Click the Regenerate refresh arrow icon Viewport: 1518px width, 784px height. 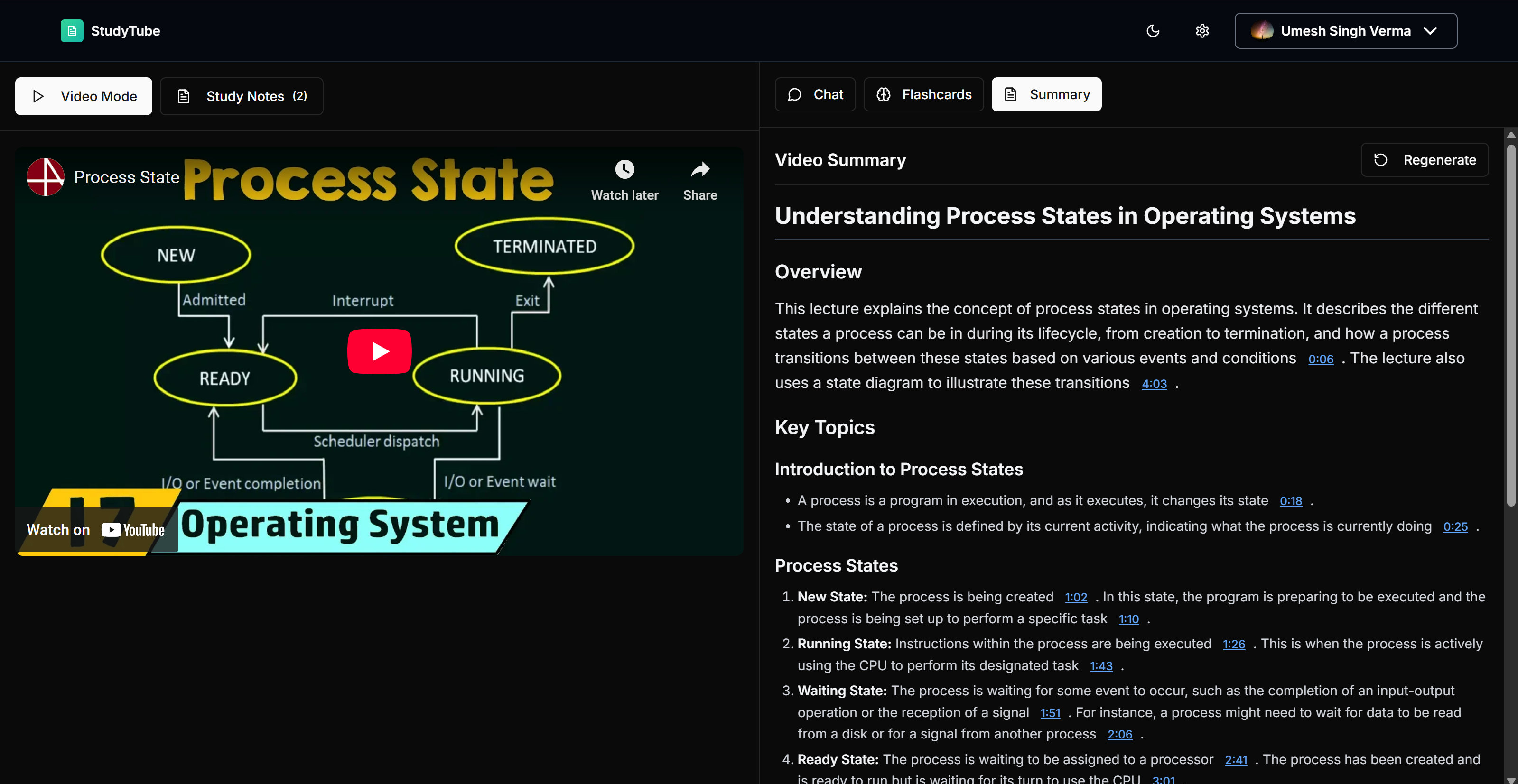tap(1381, 159)
